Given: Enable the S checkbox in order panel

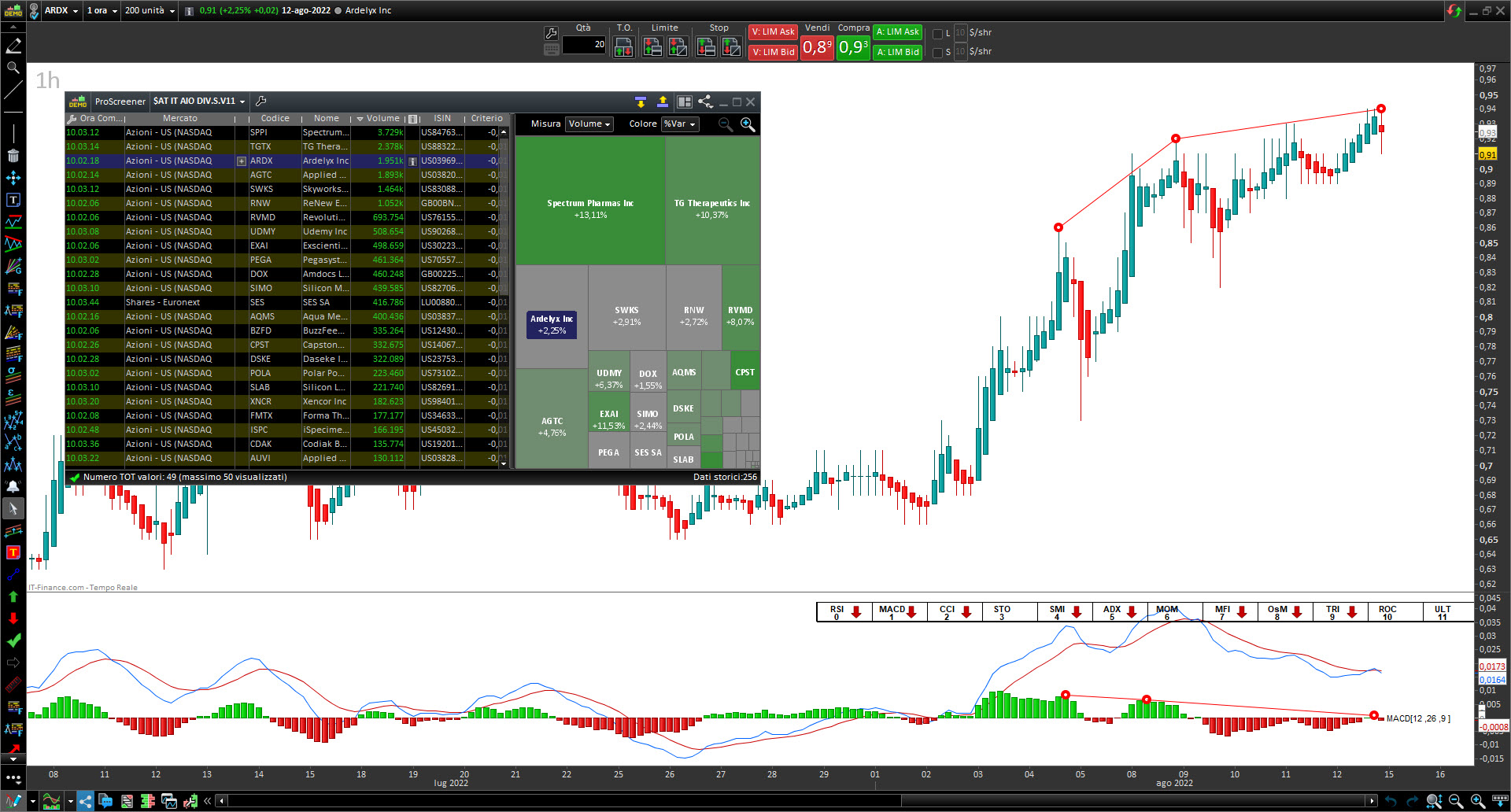Looking at the screenshot, I should point(937,53).
